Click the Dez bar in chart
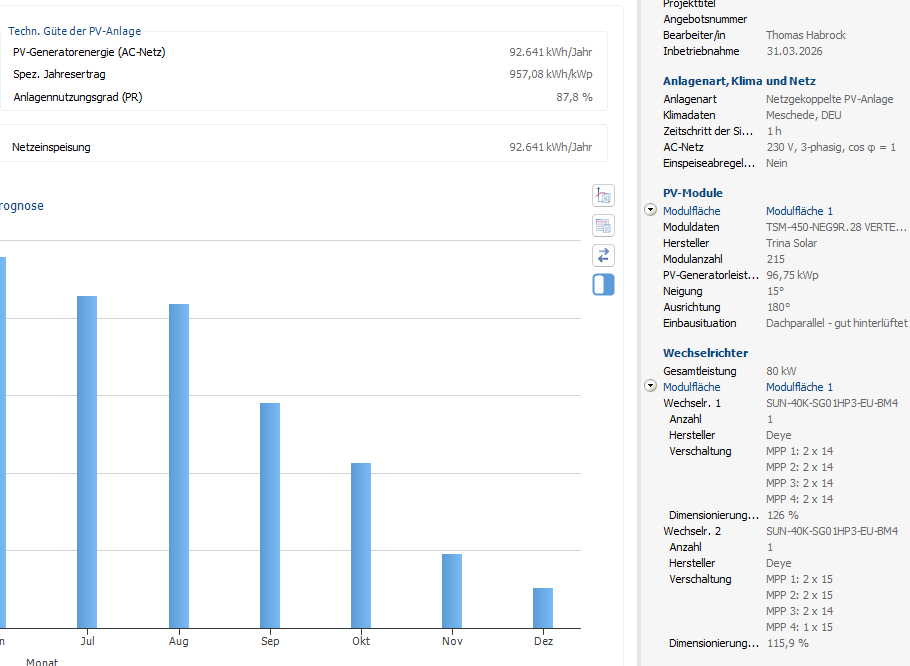 [x=543, y=607]
